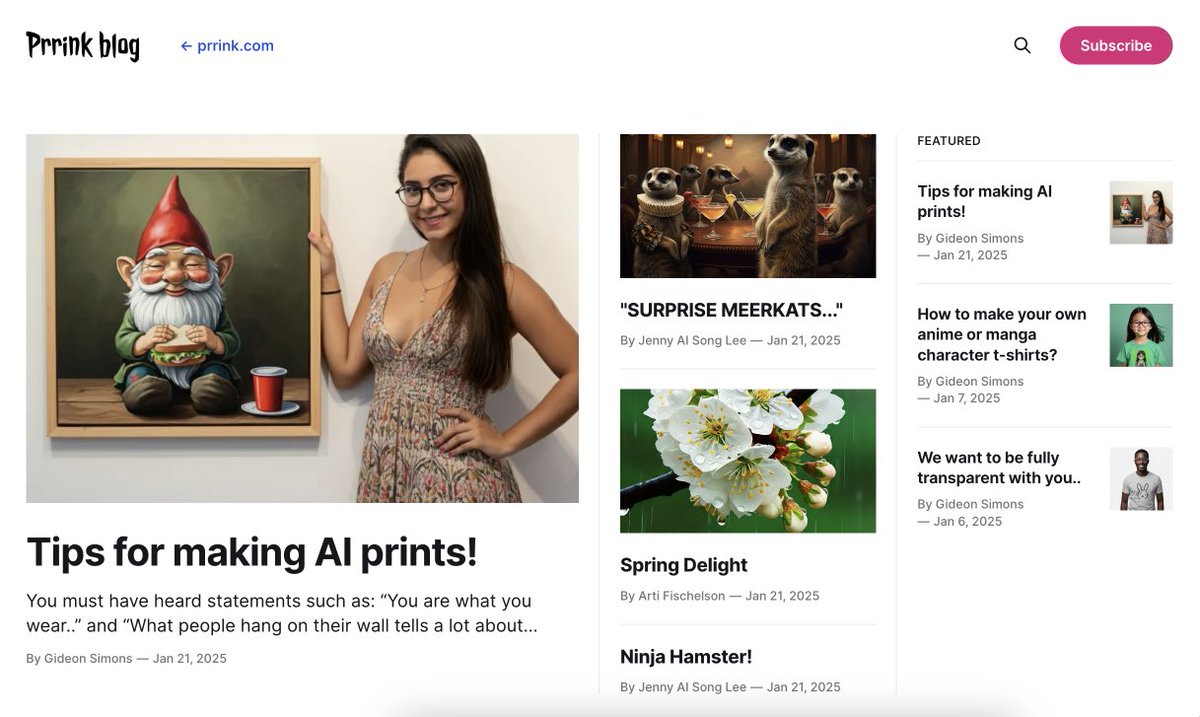1200x717 pixels.
Task: Open the Spring Delight article
Action: 684,565
